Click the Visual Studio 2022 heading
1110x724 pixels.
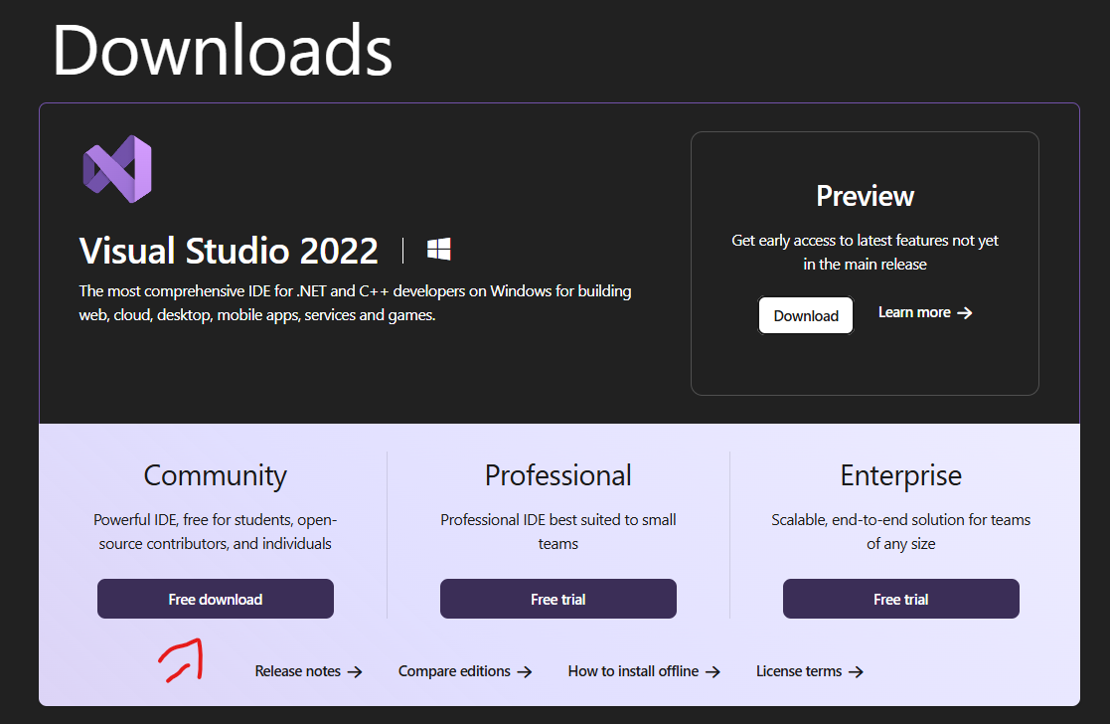click(229, 250)
